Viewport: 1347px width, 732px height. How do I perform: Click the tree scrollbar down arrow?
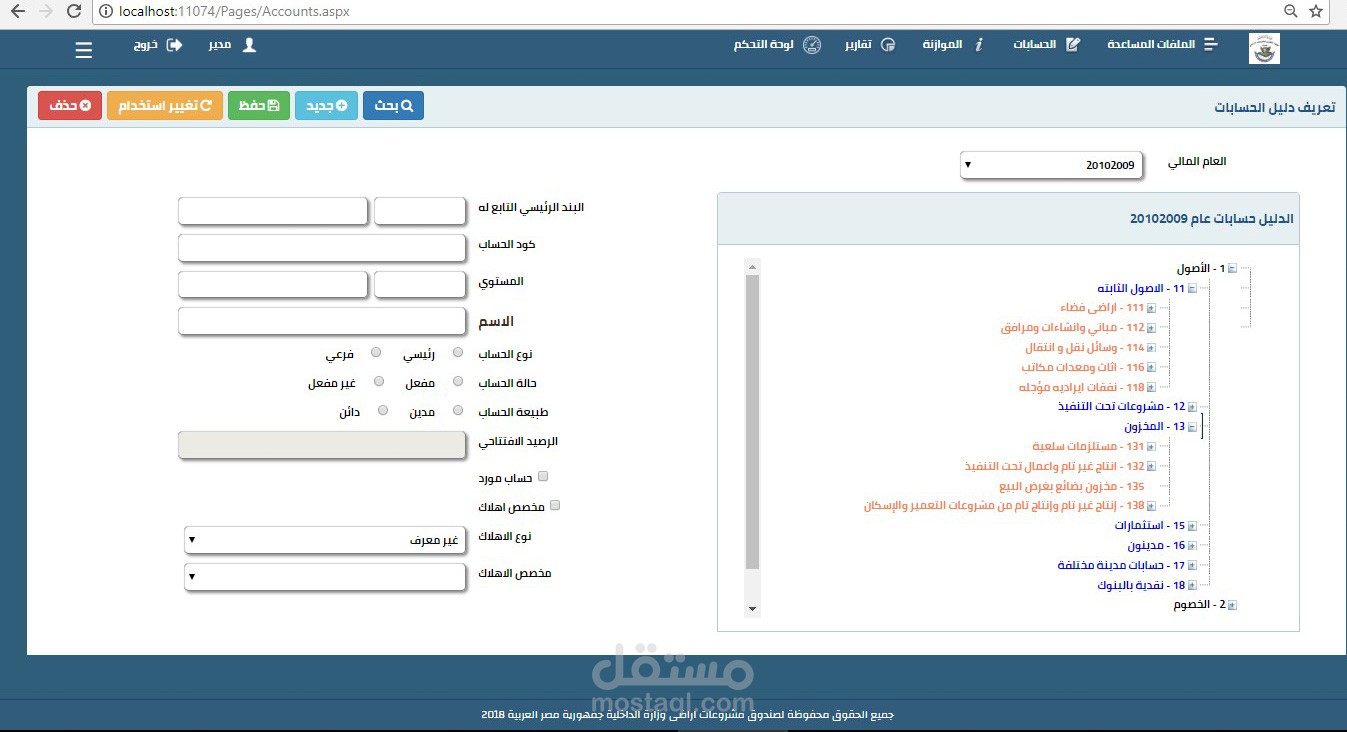tap(753, 608)
